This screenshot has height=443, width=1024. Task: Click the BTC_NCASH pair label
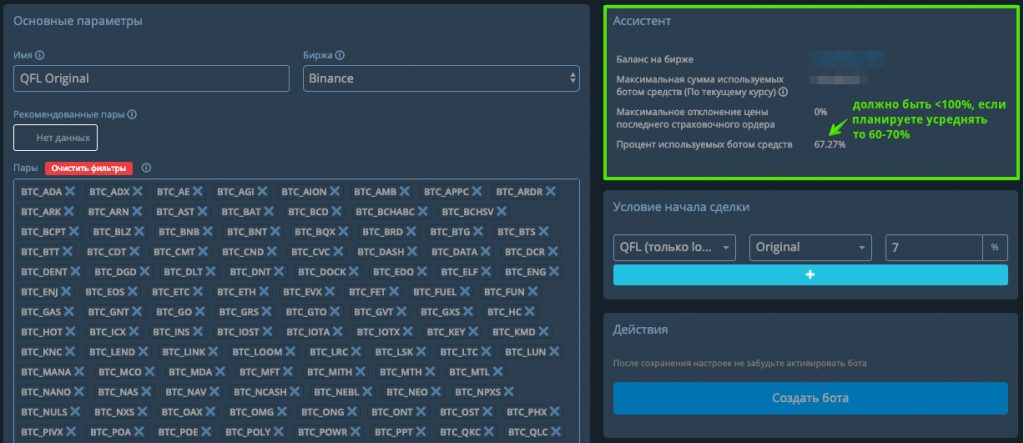pos(261,392)
